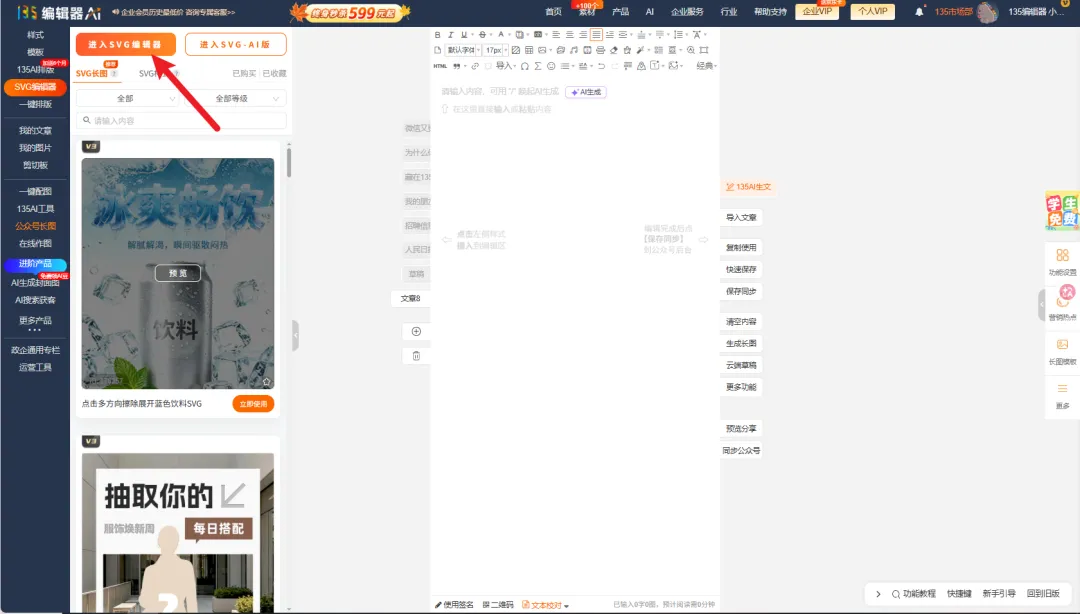Expand bottom help bar chevron
Image resolution: width=1080 pixels, height=614 pixels.
[x=878, y=594]
